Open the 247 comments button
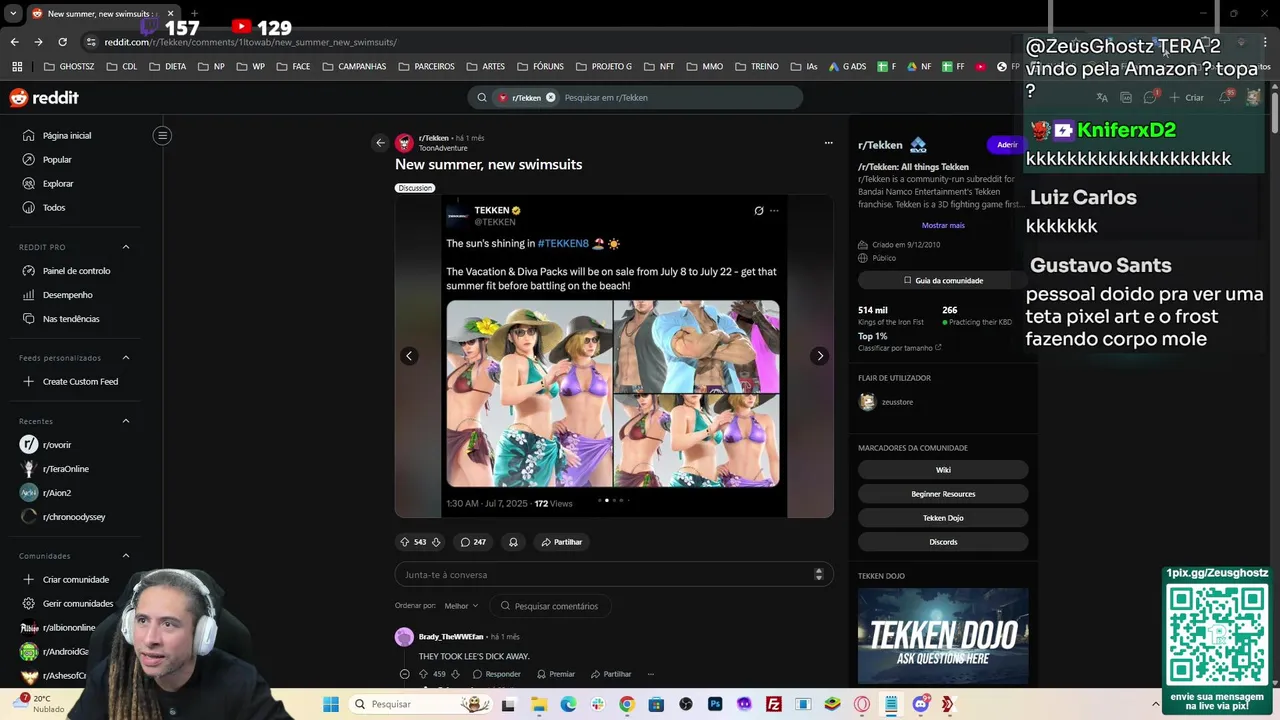 click(x=473, y=542)
